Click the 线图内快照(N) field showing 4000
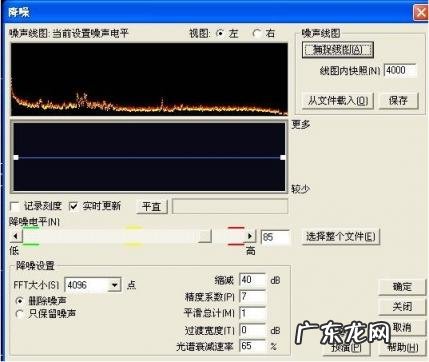Viewport: 429px width, 362px height. (x=400, y=70)
